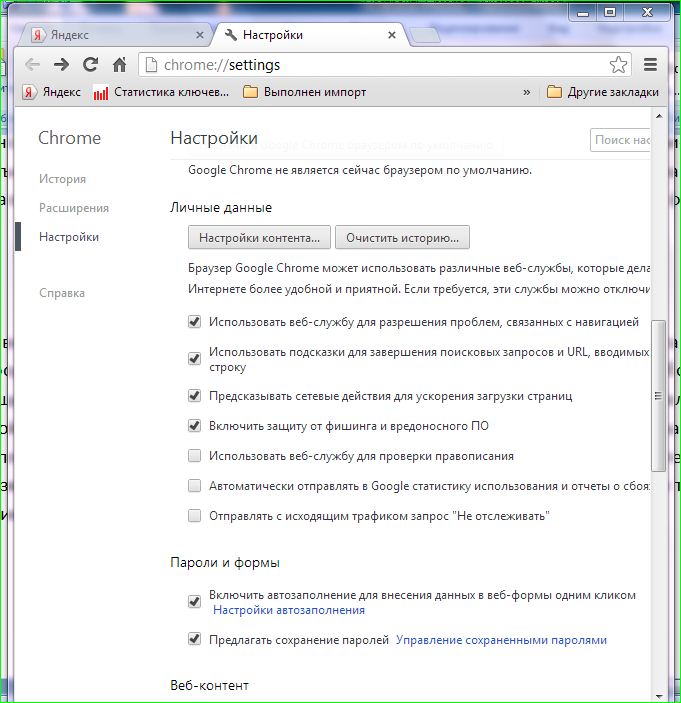Open Расширения in the sidebar
The image size is (681, 703).
point(74,208)
